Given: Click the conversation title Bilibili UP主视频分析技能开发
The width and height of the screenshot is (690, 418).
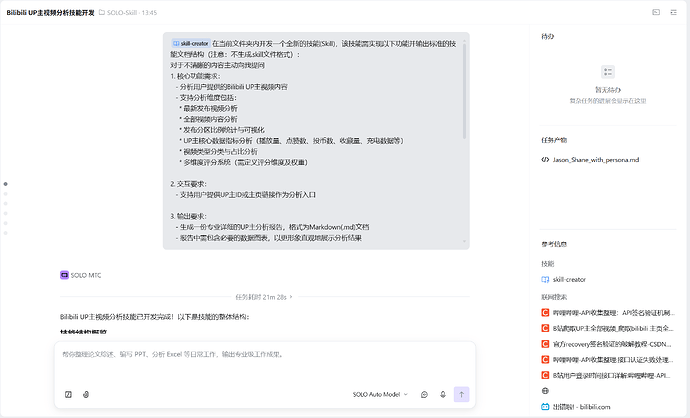Looking at the screenshot, I should pyautogui.click(x=51, y=12).
